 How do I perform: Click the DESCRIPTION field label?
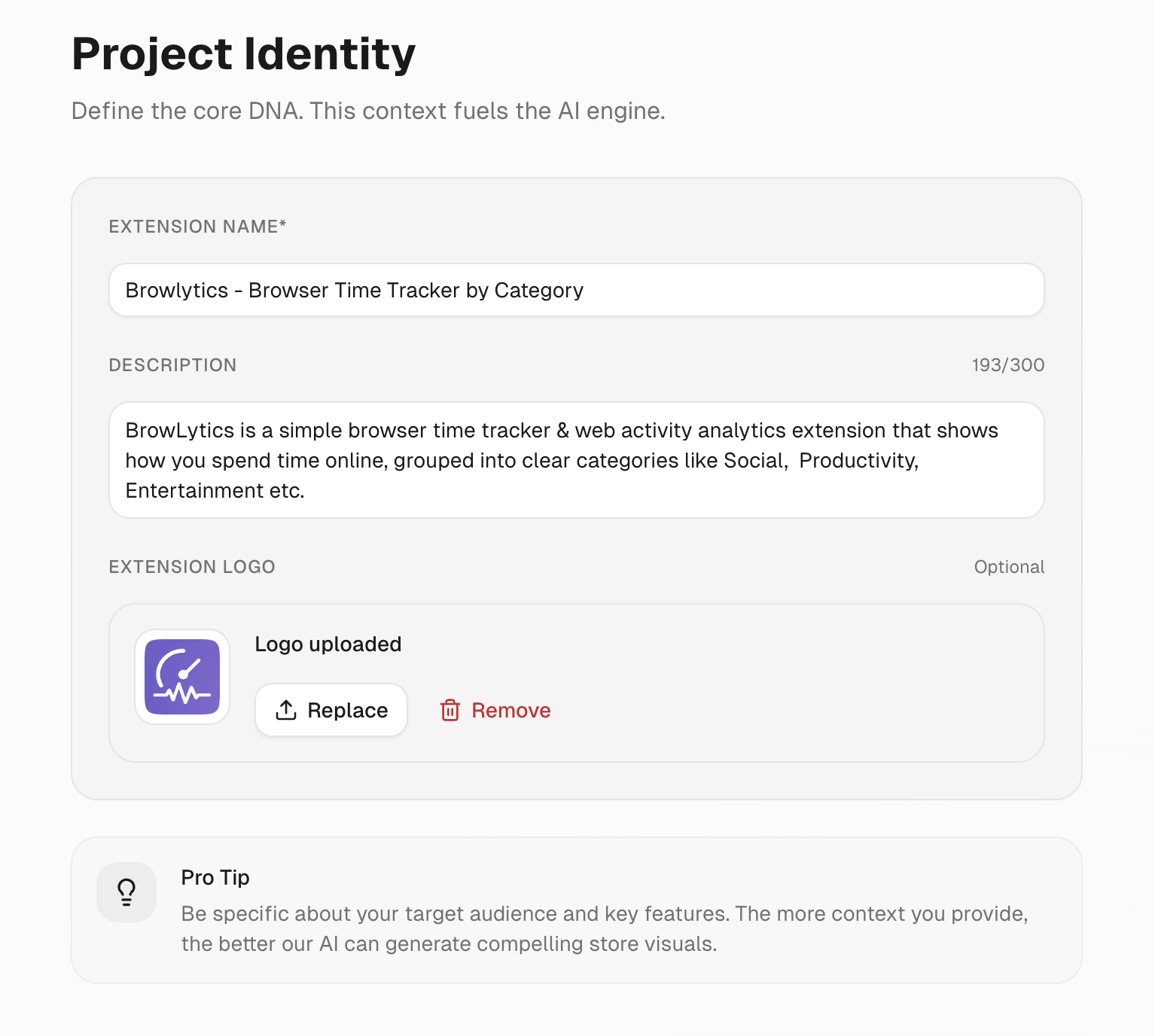tap(172, 365)
